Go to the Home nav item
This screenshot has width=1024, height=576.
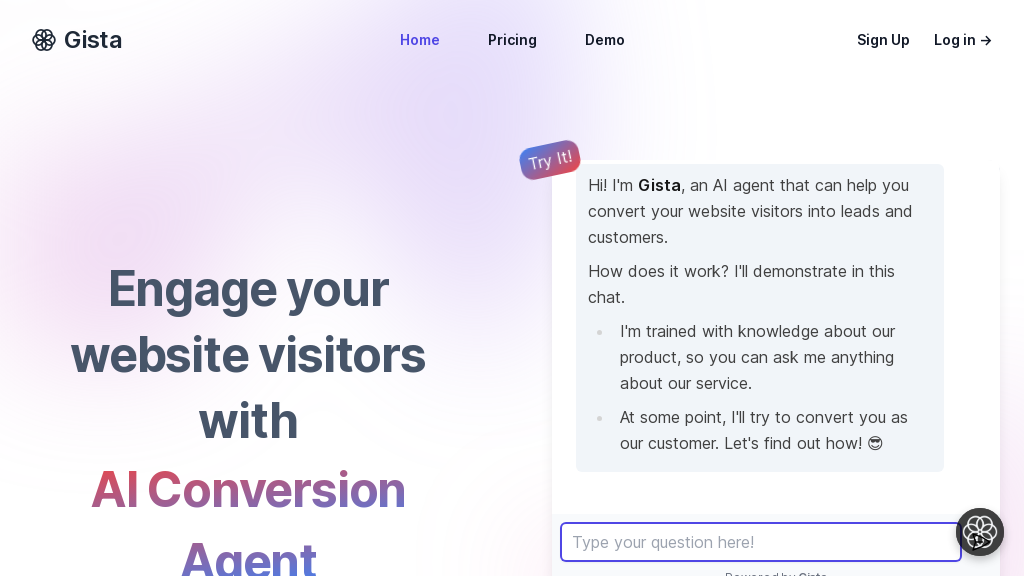(420, 40)
